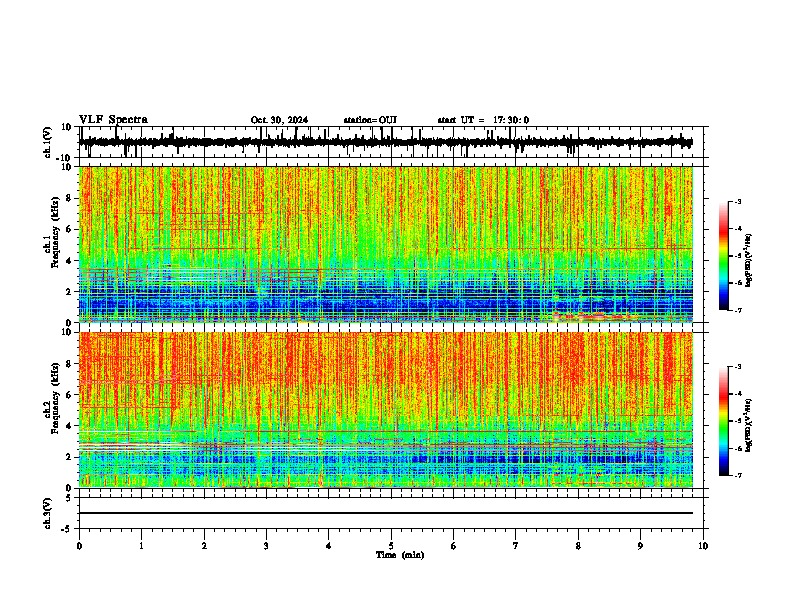The height and width of the screenshot is (612, 792).
Task: Click time axis tick label "5" at bottom
Action: coord(391,546)
